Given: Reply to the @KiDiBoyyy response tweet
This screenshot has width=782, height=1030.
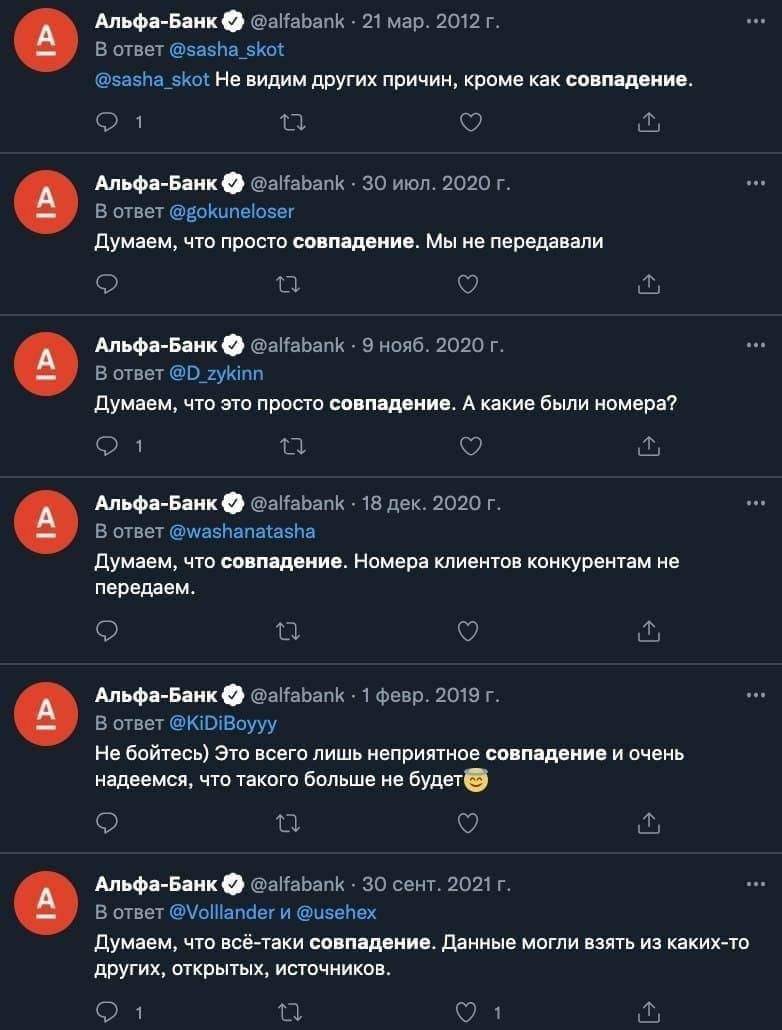Looking at the screenshot, I should coord(107,822).
